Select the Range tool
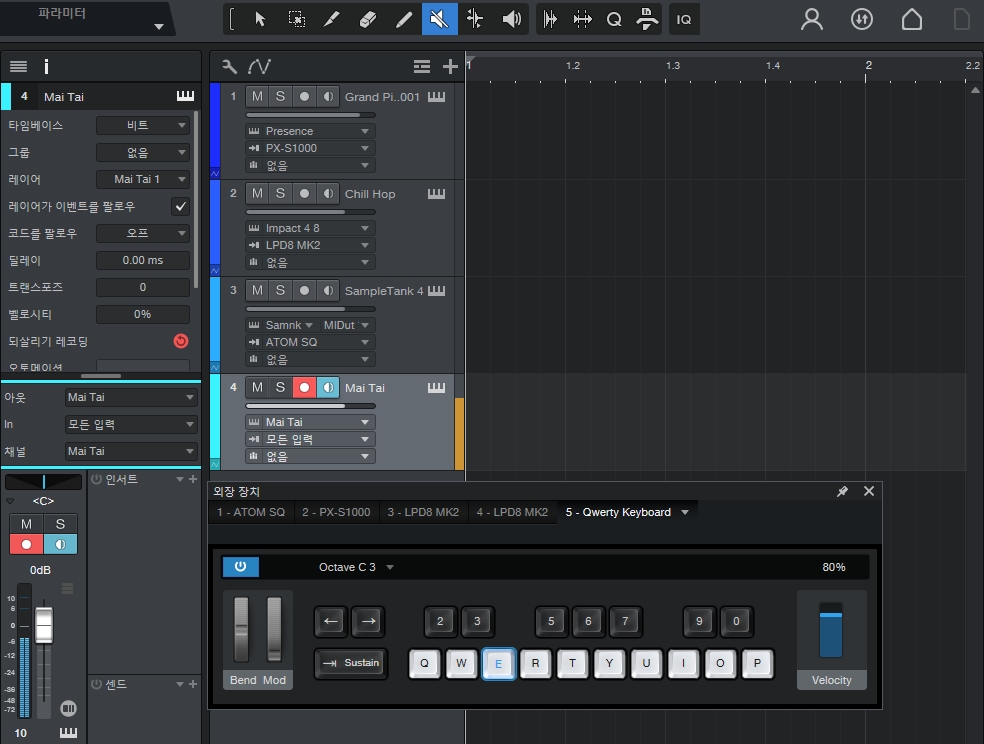 point(296,19)
